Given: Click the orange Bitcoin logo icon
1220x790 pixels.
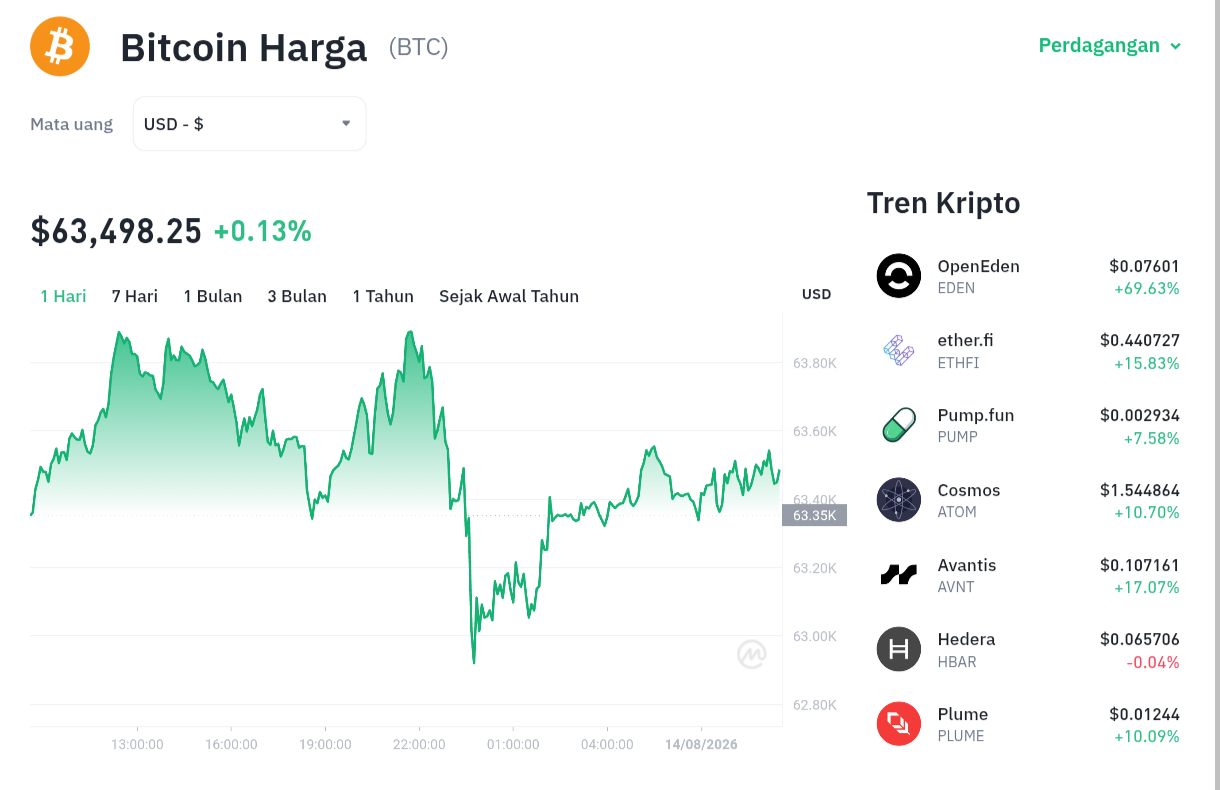Looking at the screenshot, I should 60,46.
